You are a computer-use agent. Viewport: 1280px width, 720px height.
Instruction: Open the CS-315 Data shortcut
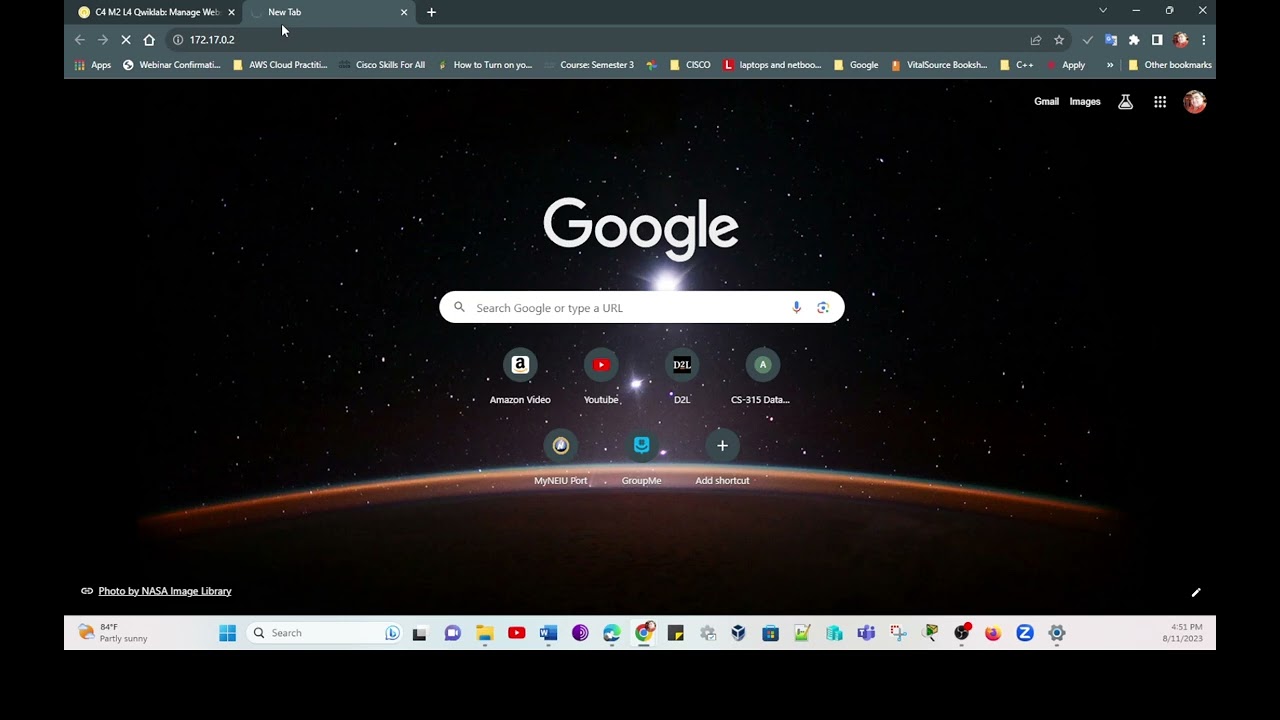(762, 378)
